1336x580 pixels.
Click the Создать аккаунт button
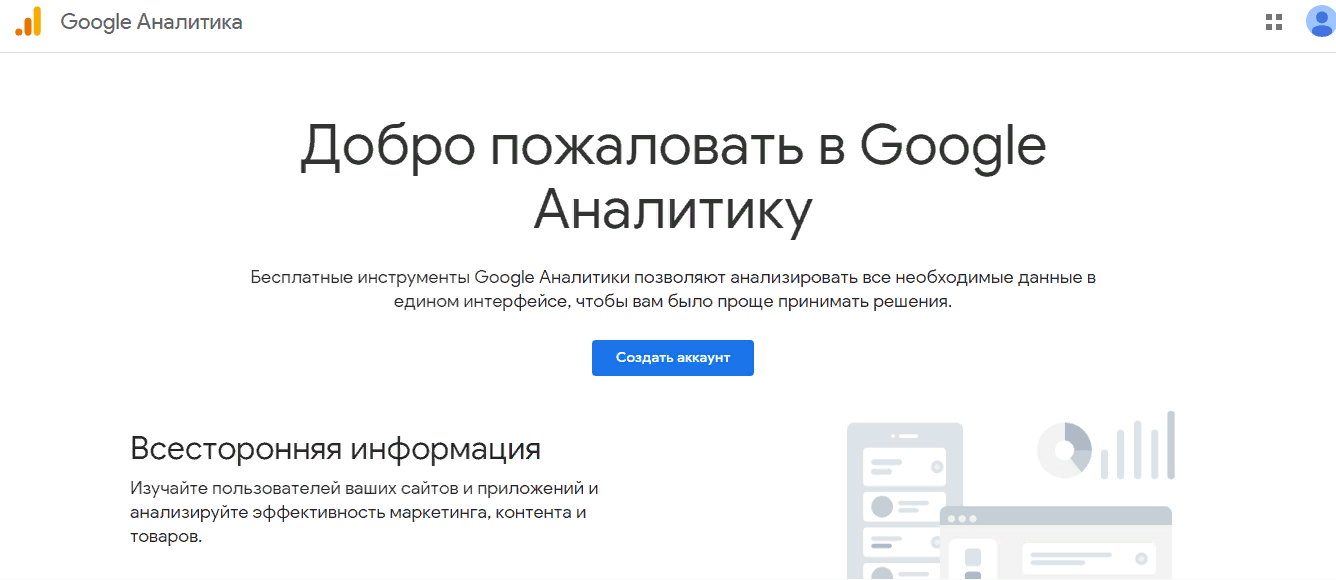(x=673, y=358)
